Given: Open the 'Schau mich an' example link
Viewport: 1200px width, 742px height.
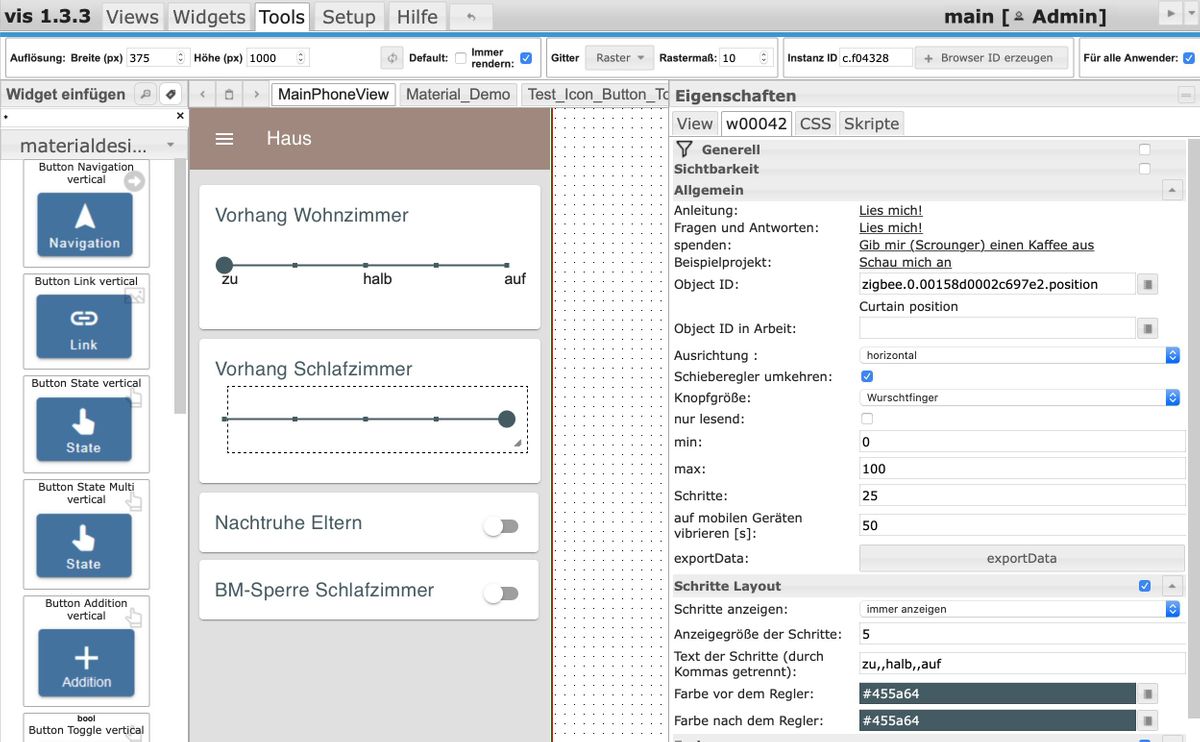Looking at the screenshot, I should tap(905, 262).
